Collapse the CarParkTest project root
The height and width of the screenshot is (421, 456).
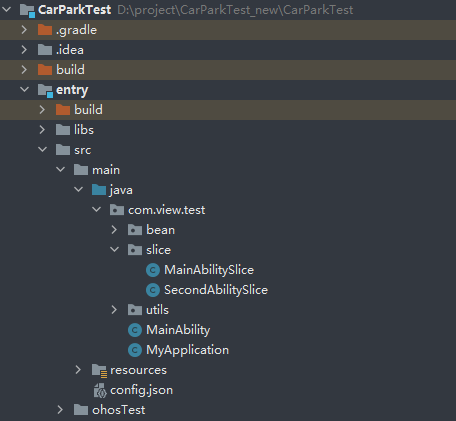pyautogui.click(x=7, y=9)
